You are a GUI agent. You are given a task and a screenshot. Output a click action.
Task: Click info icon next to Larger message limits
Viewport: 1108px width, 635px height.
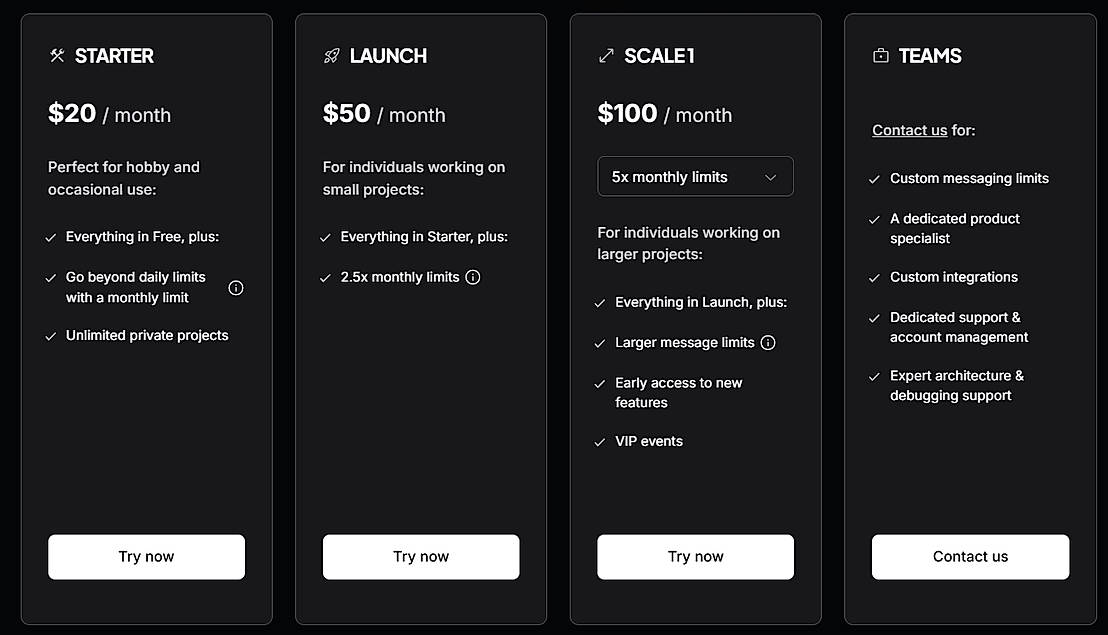pos(768,342)
